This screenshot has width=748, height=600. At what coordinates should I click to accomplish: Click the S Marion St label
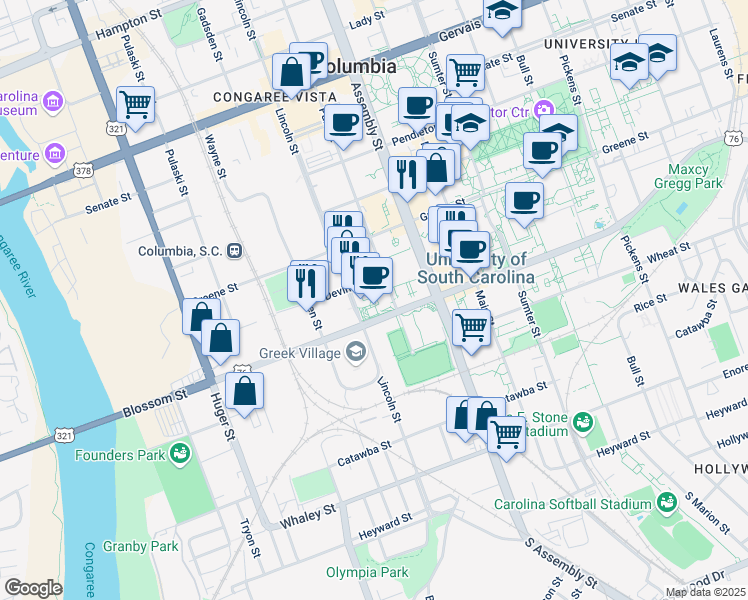coord(708,513)
